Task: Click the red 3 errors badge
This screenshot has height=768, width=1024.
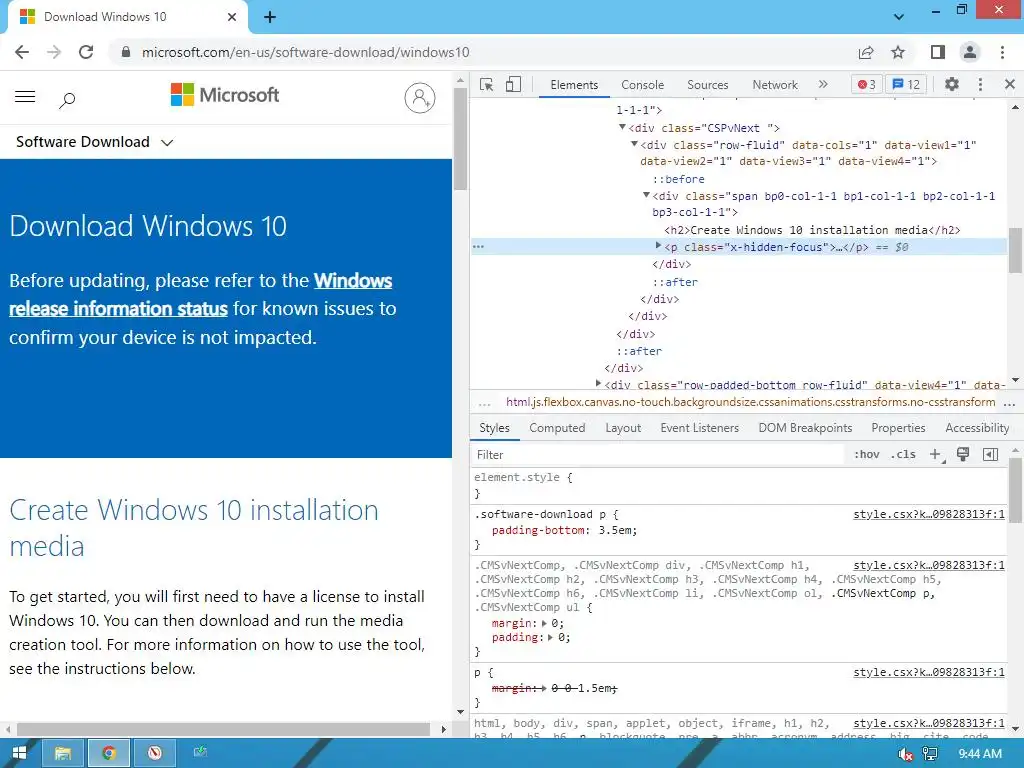Action: (866, 84)
